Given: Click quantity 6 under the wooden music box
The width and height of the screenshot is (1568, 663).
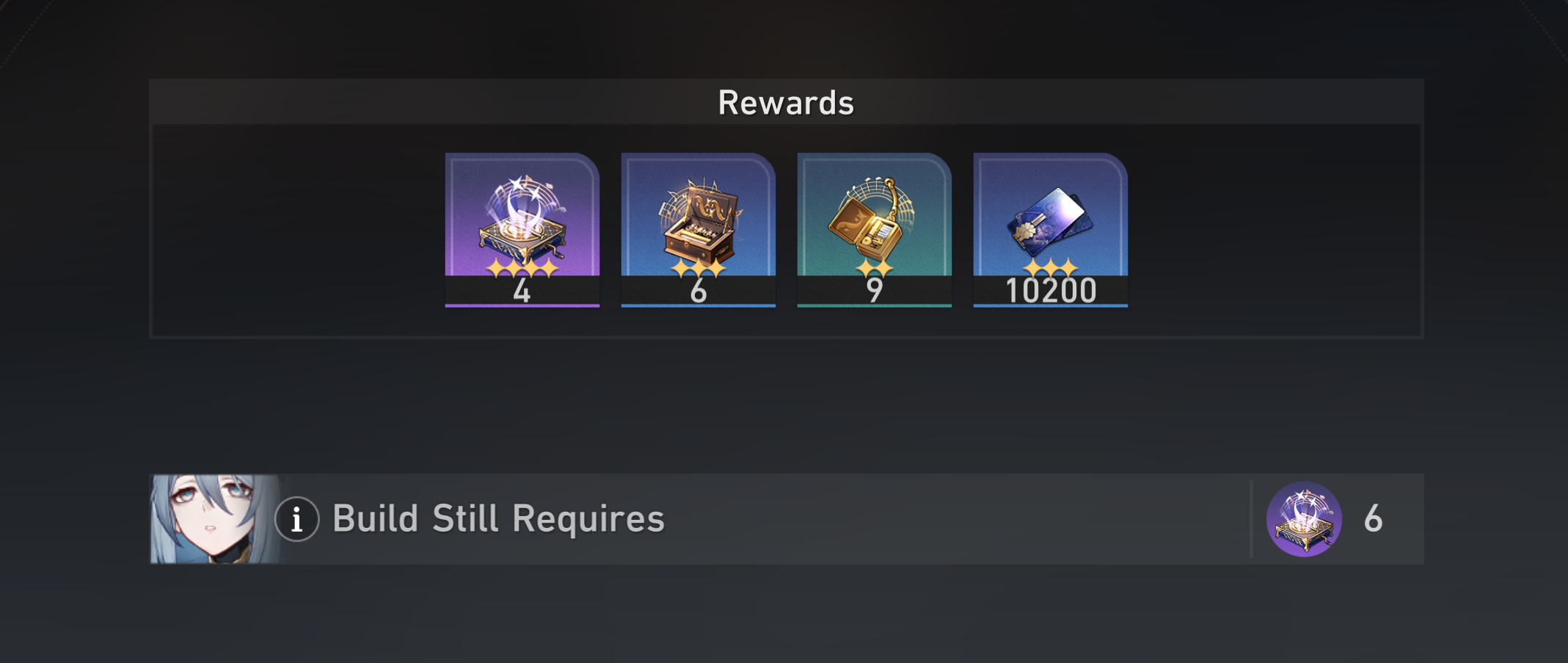Looking at the screenshot, I should (698, 291).
